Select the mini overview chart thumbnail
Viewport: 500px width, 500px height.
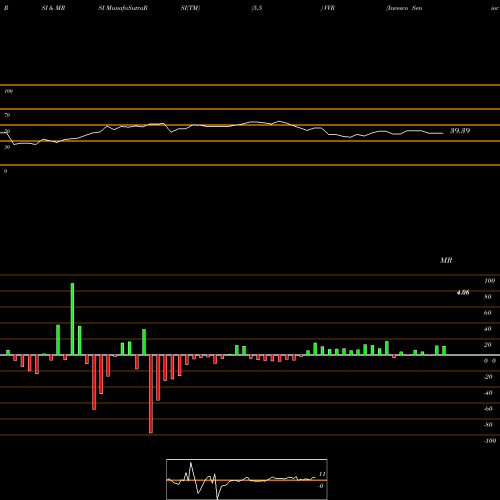pos(247,479)
